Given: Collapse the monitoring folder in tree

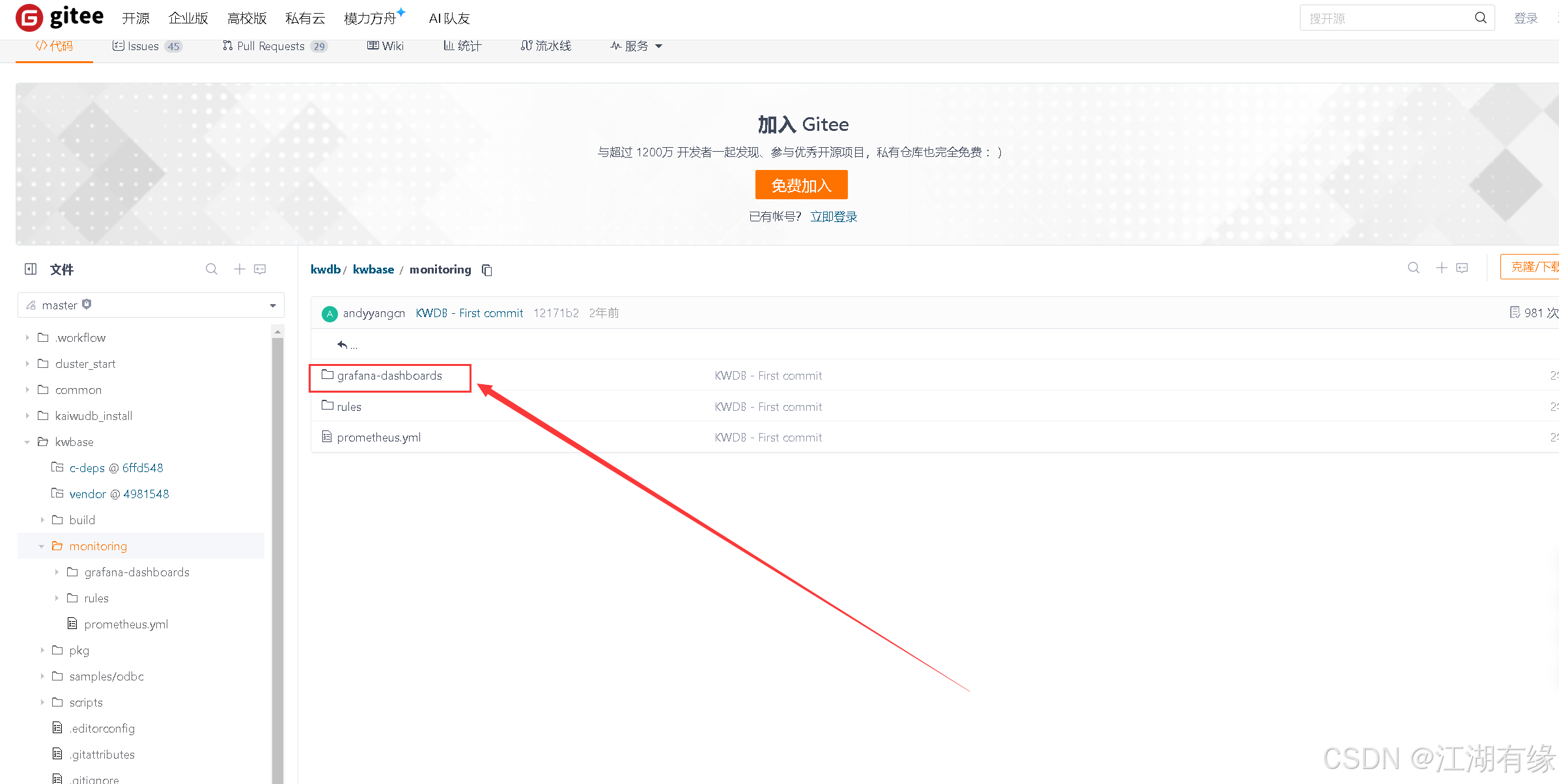Looking at the screenshot, I should [x=42, y=546].
